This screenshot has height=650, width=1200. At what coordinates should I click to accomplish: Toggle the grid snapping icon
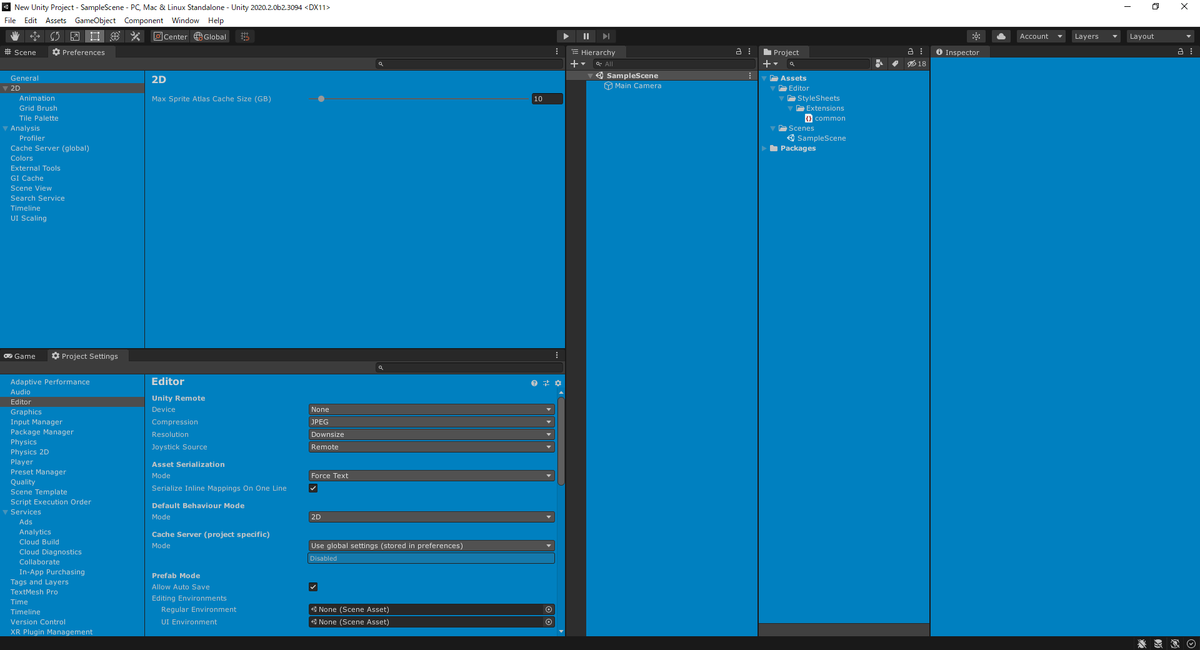click(245, 36)
